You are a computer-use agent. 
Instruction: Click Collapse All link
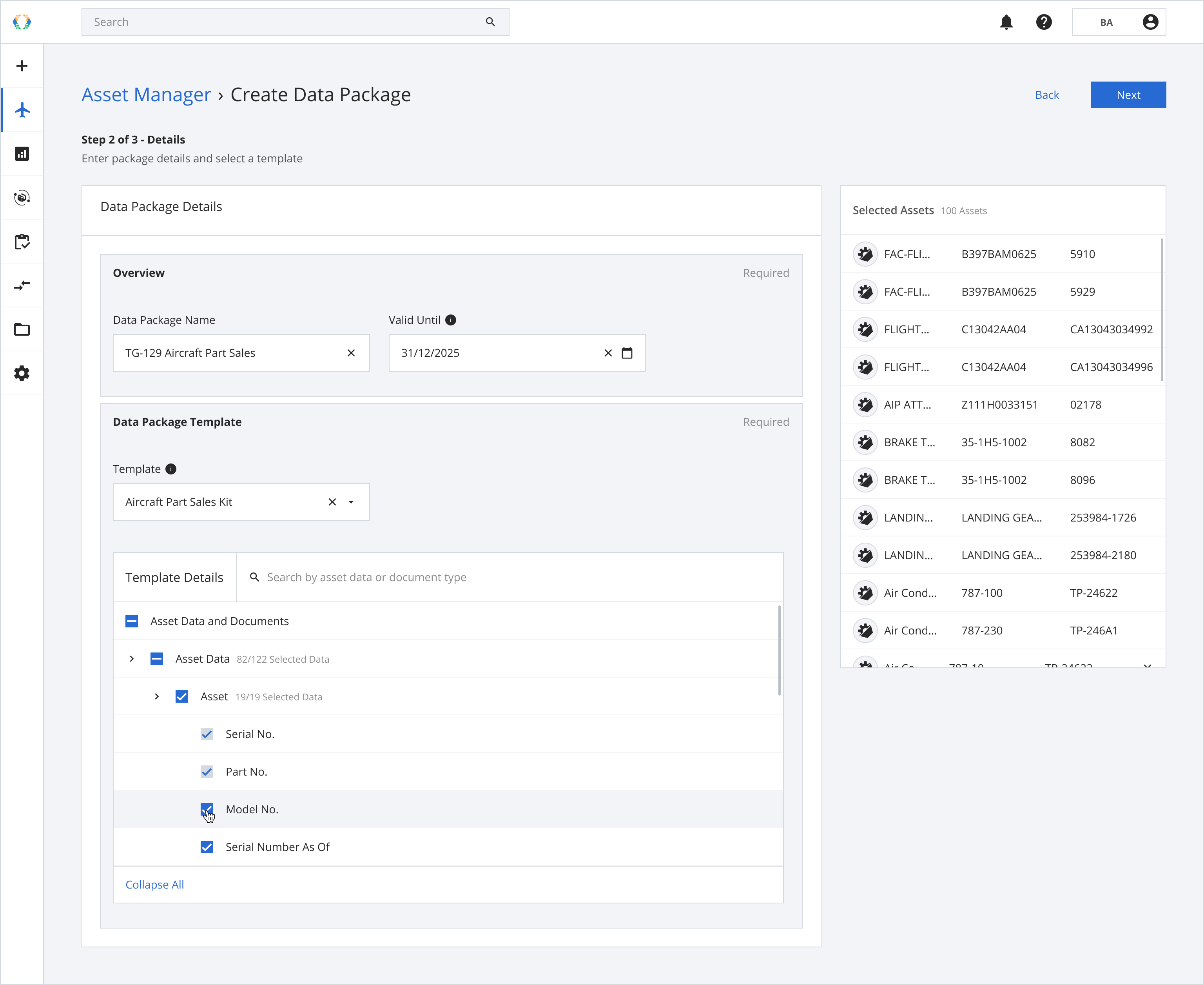(x=154, y=885)
